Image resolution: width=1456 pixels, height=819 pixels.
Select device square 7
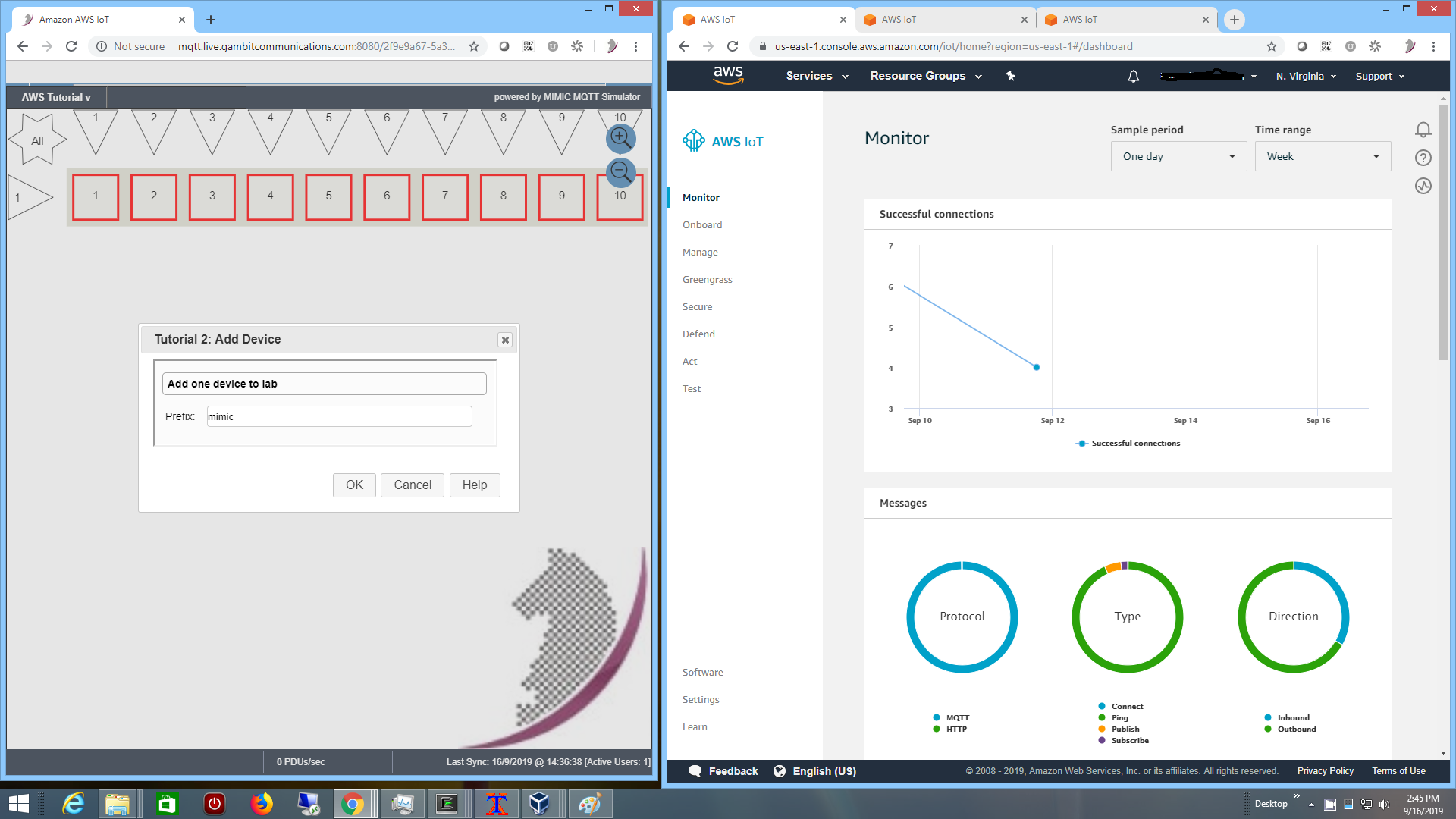445,196
